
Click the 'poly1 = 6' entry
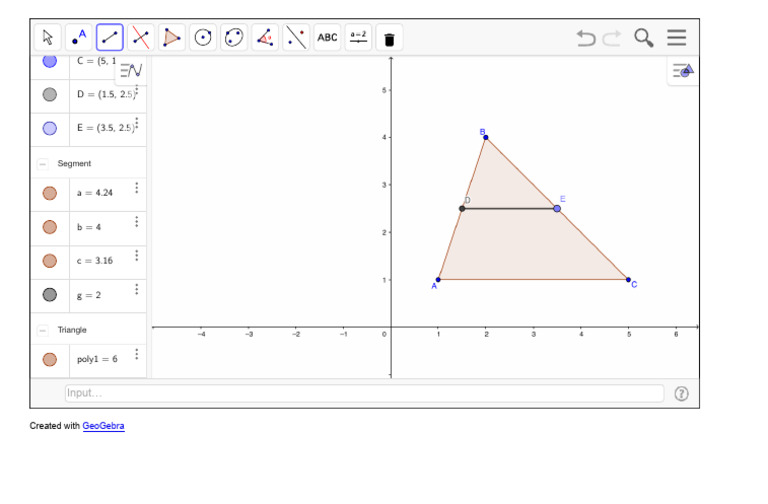[x=97, y=359]
